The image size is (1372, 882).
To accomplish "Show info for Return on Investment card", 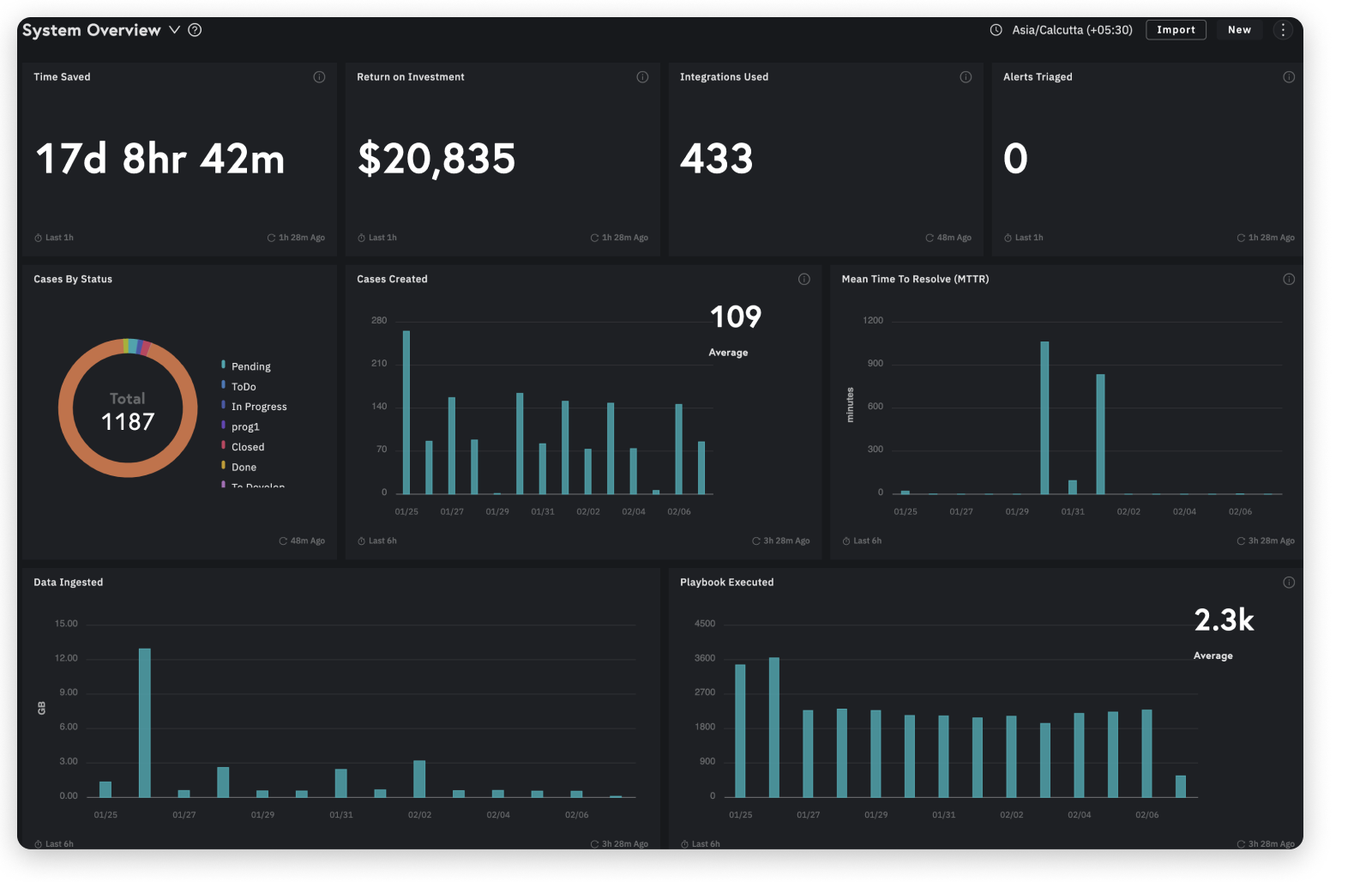I will (642, 77).
